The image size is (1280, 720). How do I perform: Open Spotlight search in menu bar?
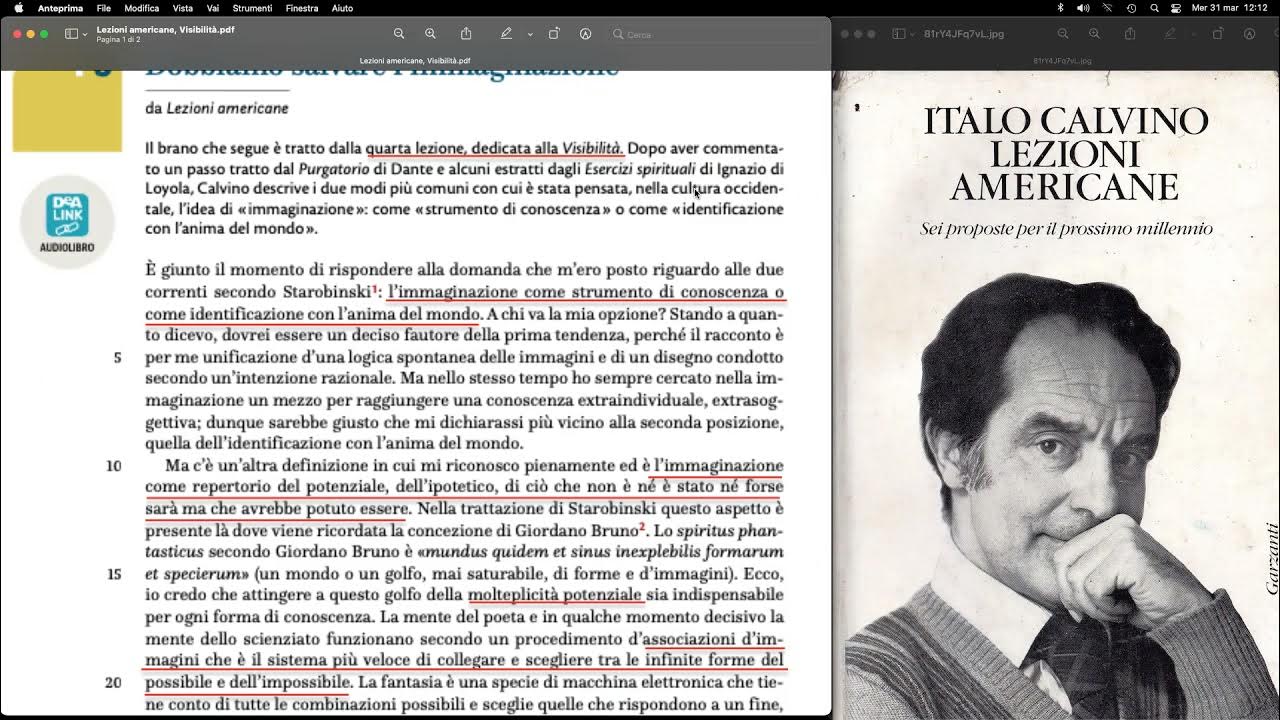tap(1154, 8)
